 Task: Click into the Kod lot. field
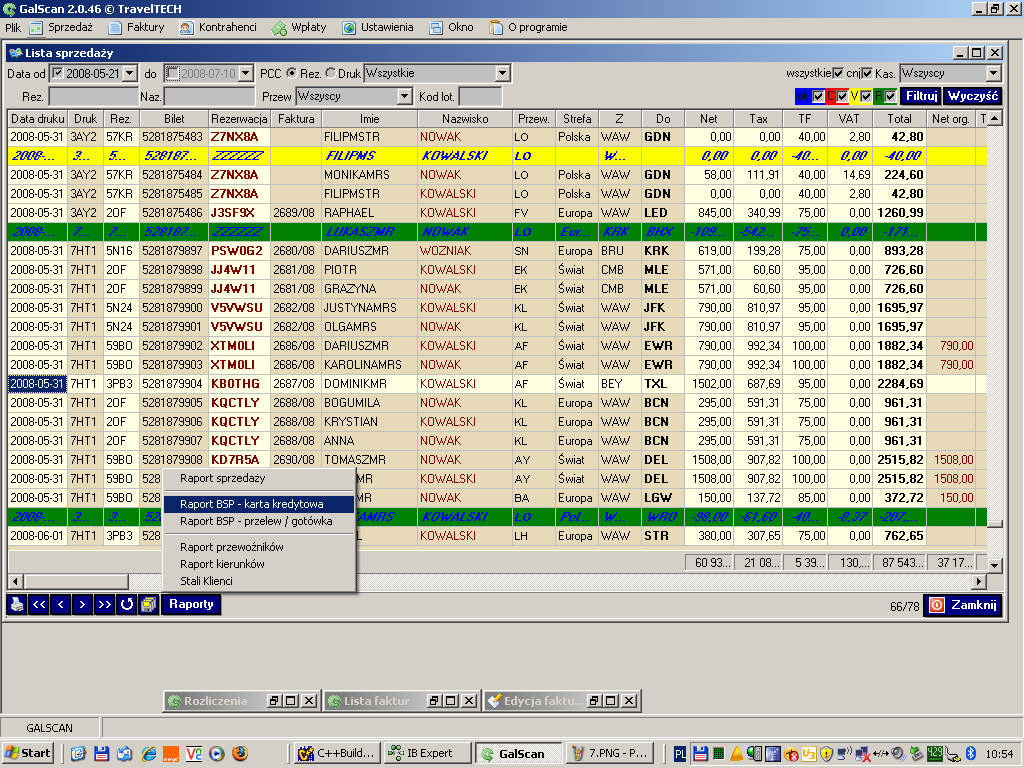tap(480, 97)
